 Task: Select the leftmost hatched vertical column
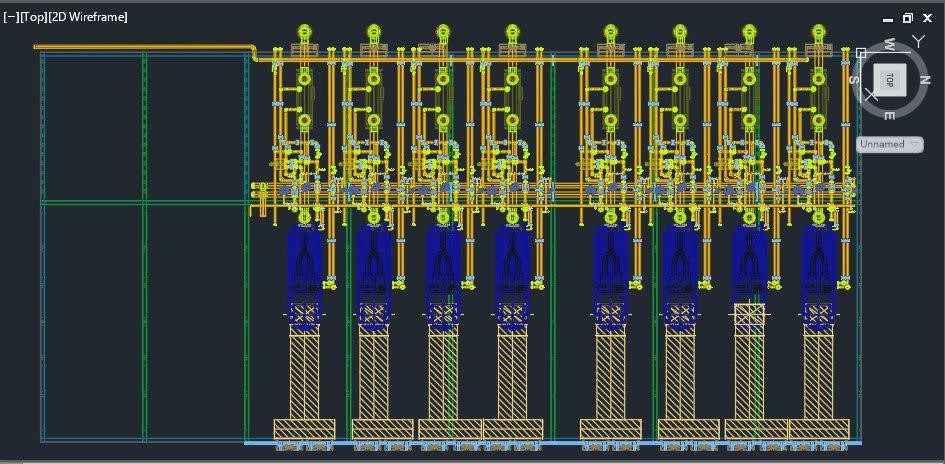point(304,375)
